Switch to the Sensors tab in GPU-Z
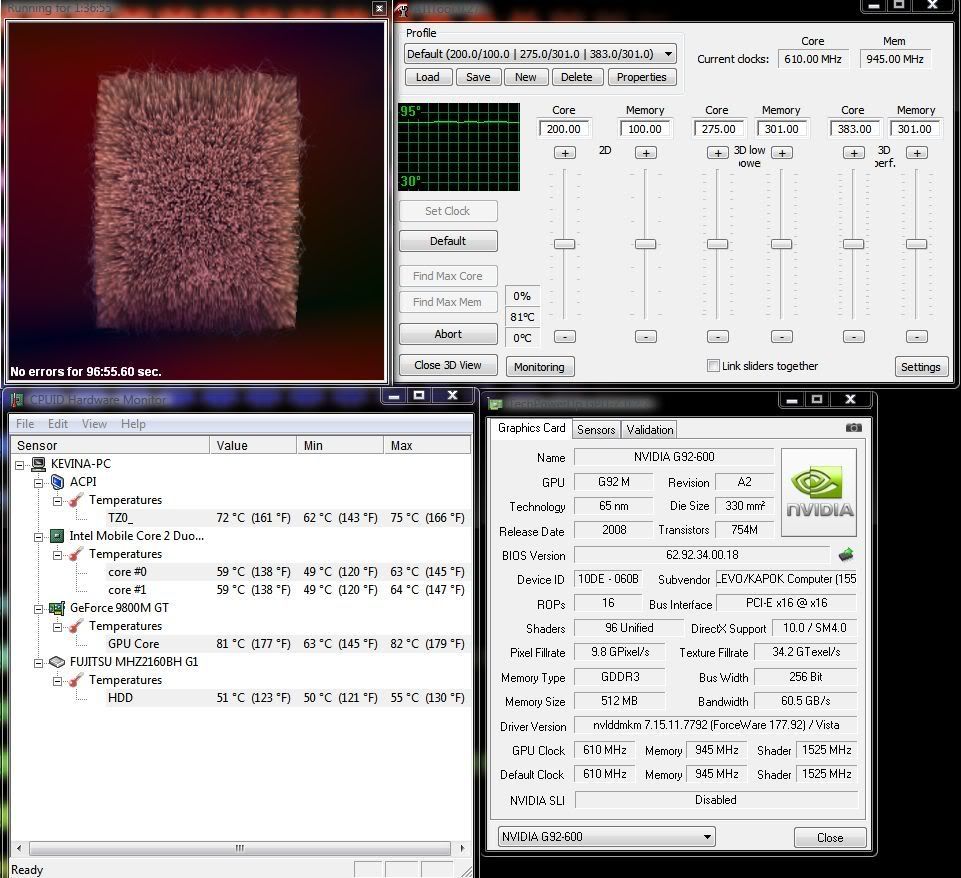 596,430
